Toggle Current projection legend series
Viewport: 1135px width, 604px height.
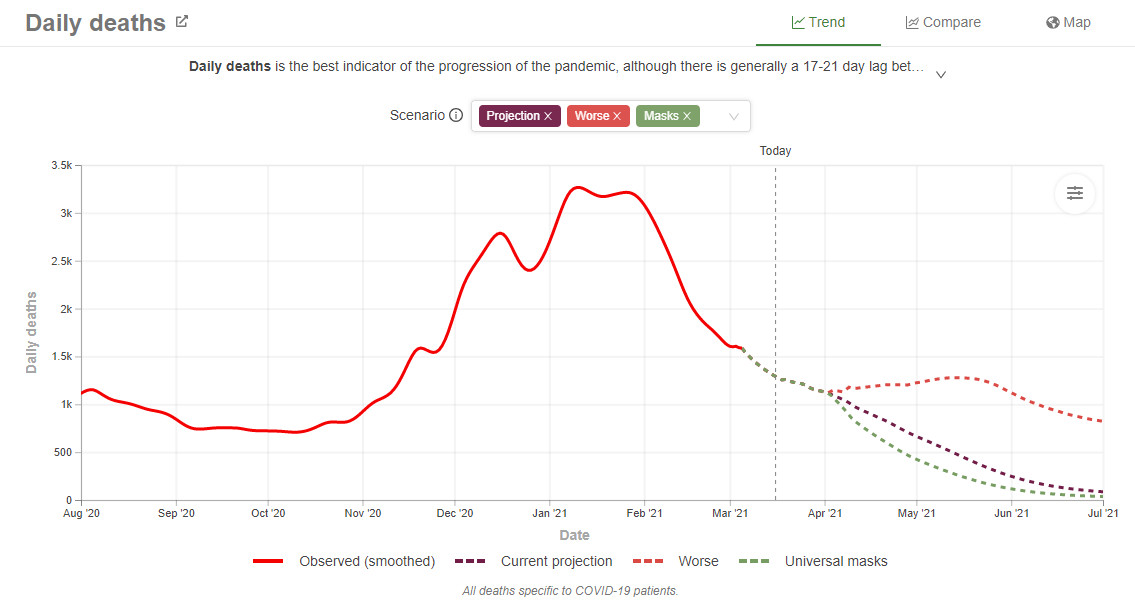[x=533, y=561]
